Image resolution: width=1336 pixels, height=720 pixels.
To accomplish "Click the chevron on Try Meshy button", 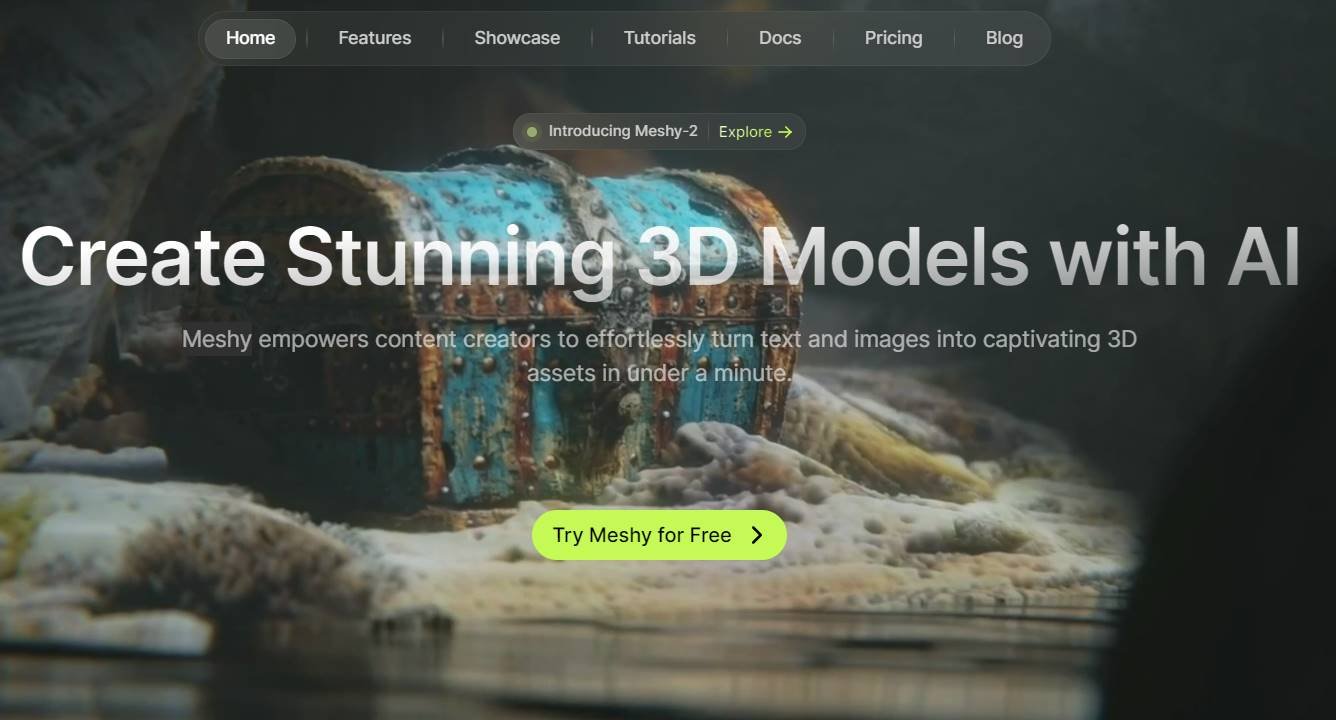I will [757, 535].
